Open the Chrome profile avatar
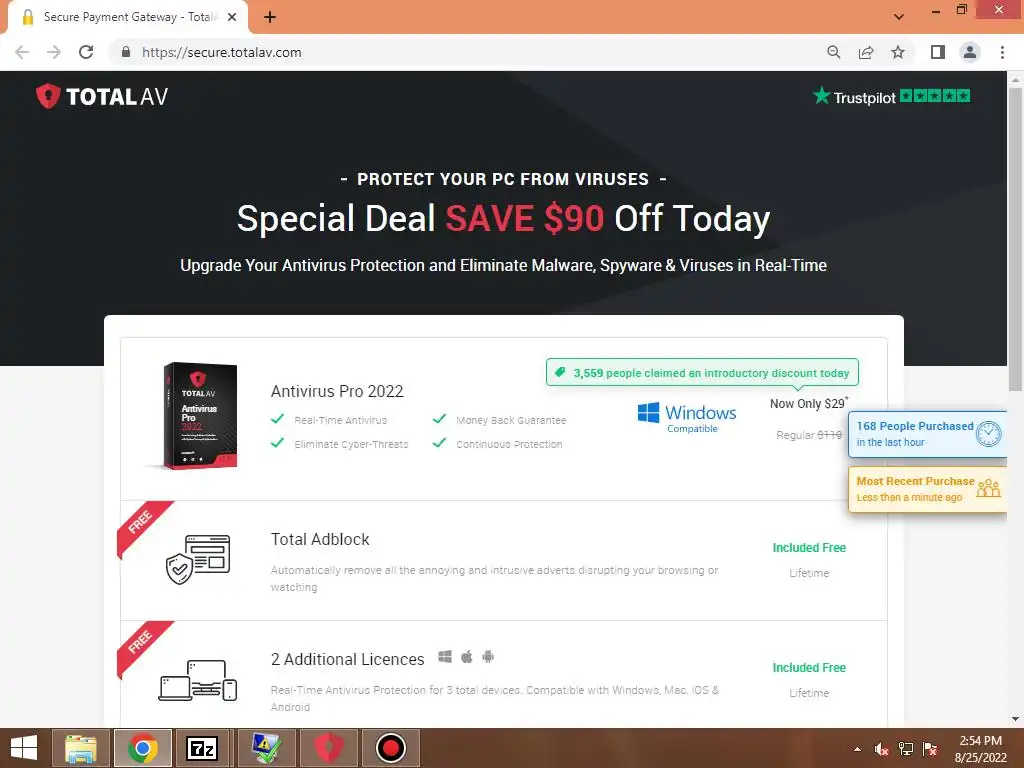Screen dimensions: 1024x768 (970, 52)
